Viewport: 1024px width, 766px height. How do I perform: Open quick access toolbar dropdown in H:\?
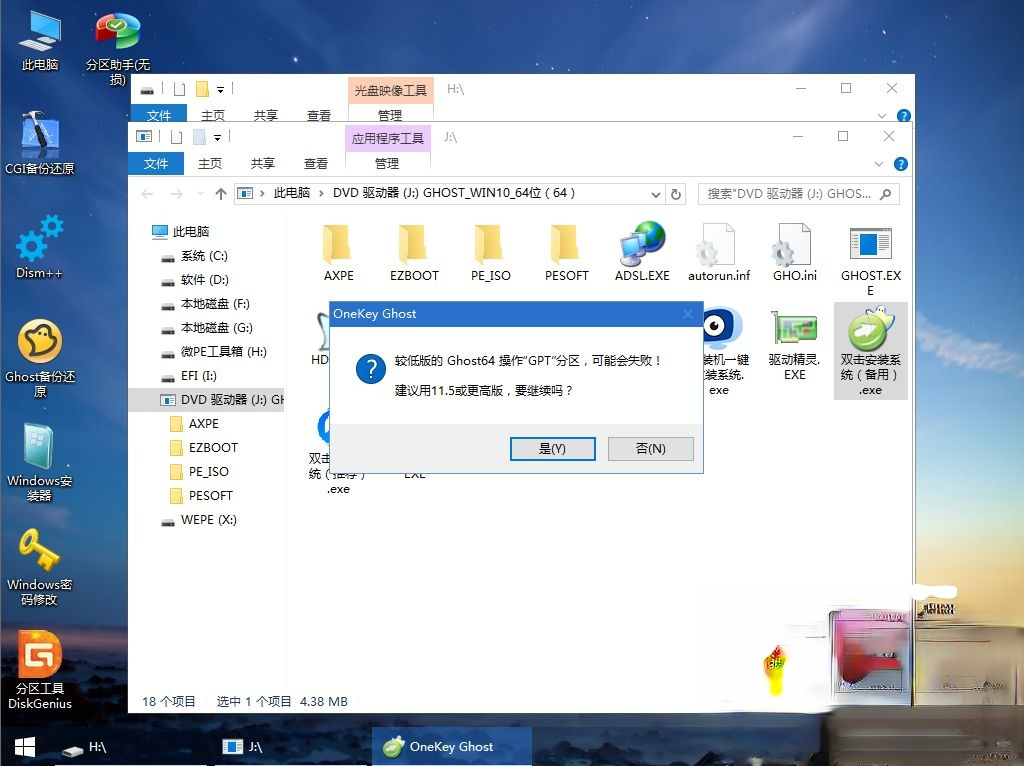point(220,89)
